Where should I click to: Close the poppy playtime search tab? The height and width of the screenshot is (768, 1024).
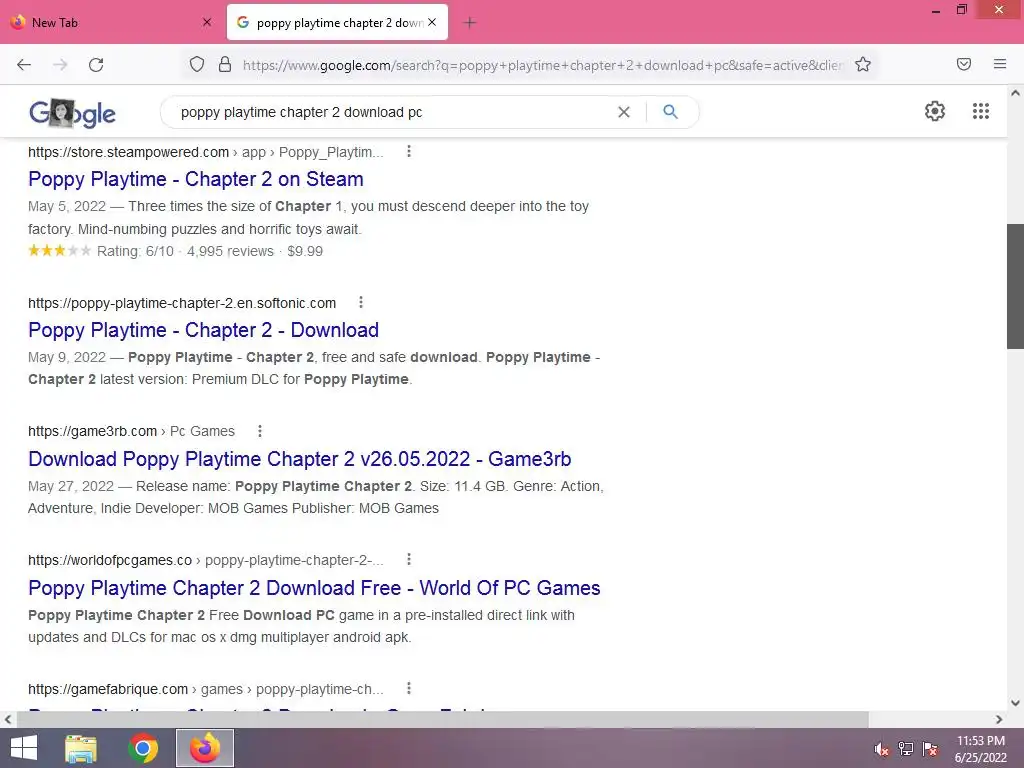click(432, 22)
